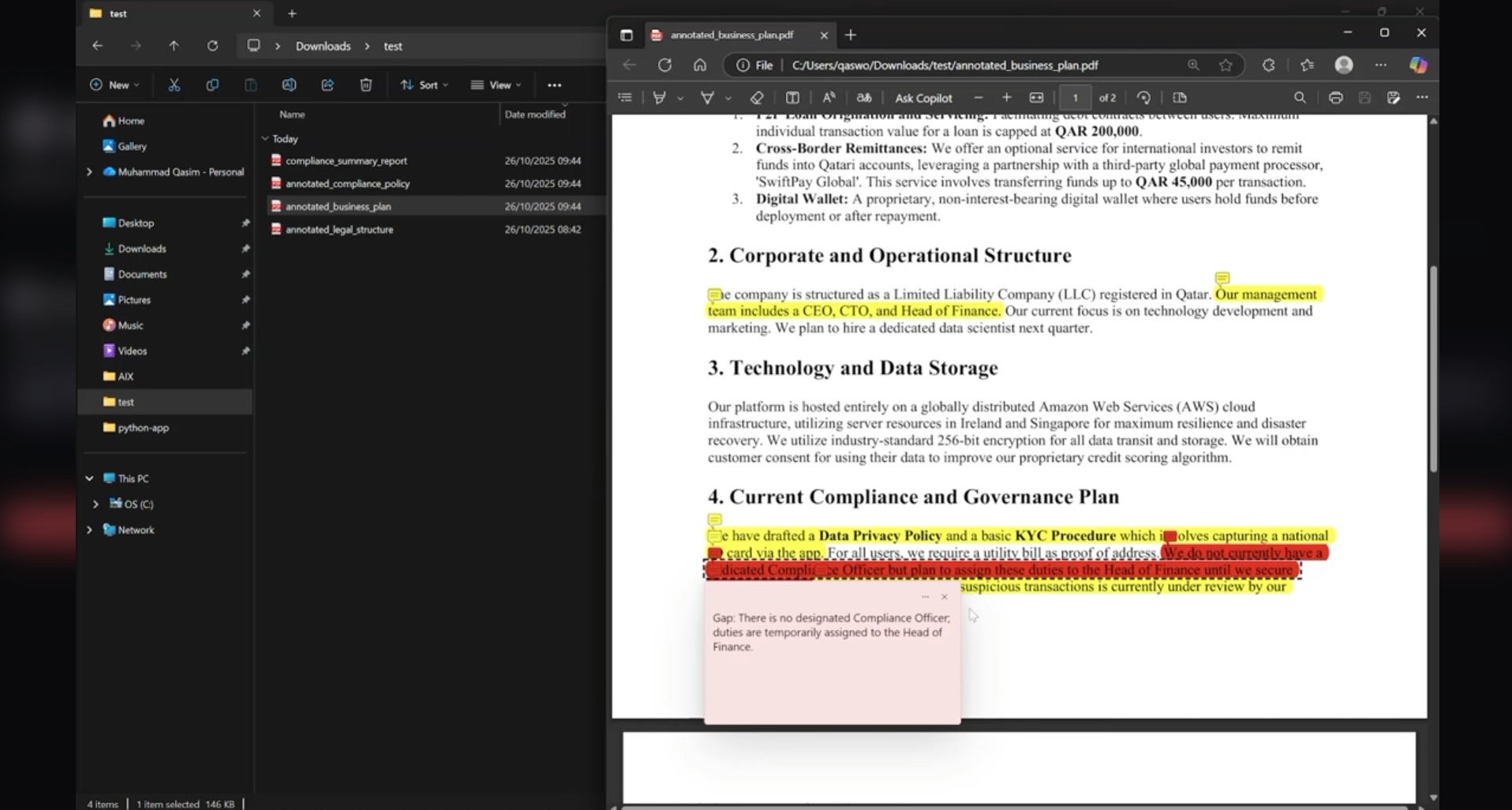Open the Edge Favorites list
Screen dimensions: 1512x810
click(1307, 66)
